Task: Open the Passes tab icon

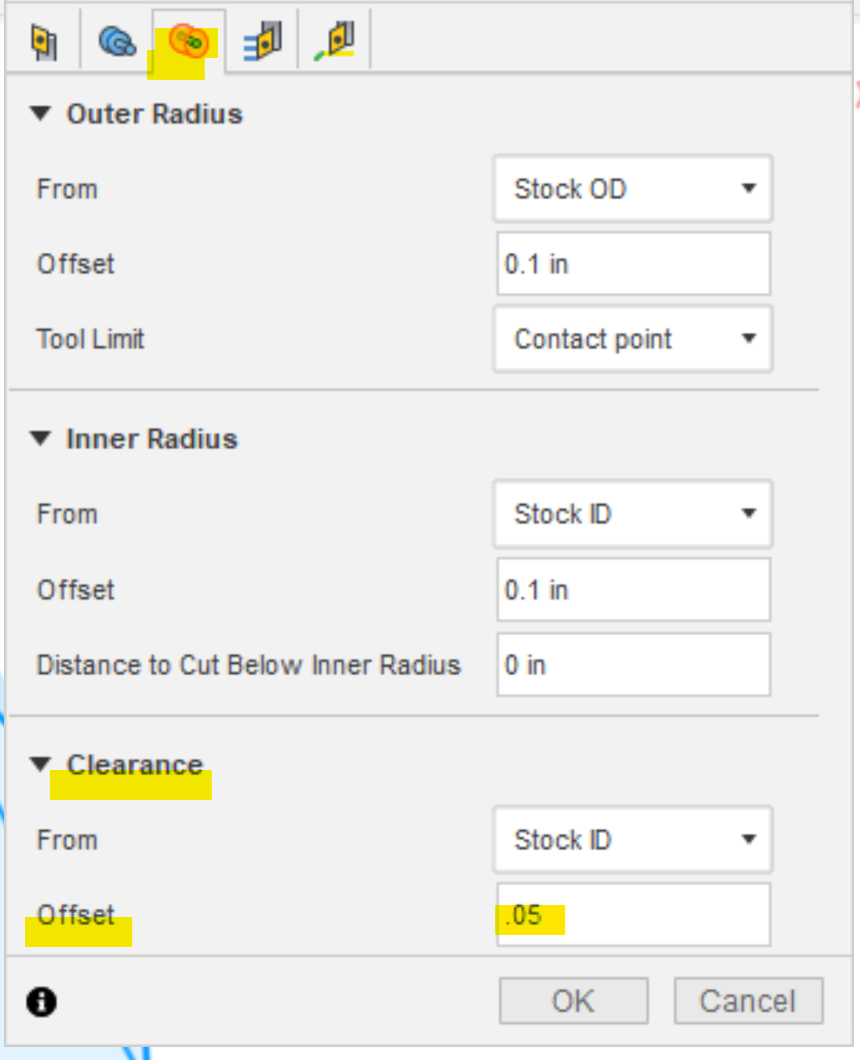Action: click(x=262, y=42)
